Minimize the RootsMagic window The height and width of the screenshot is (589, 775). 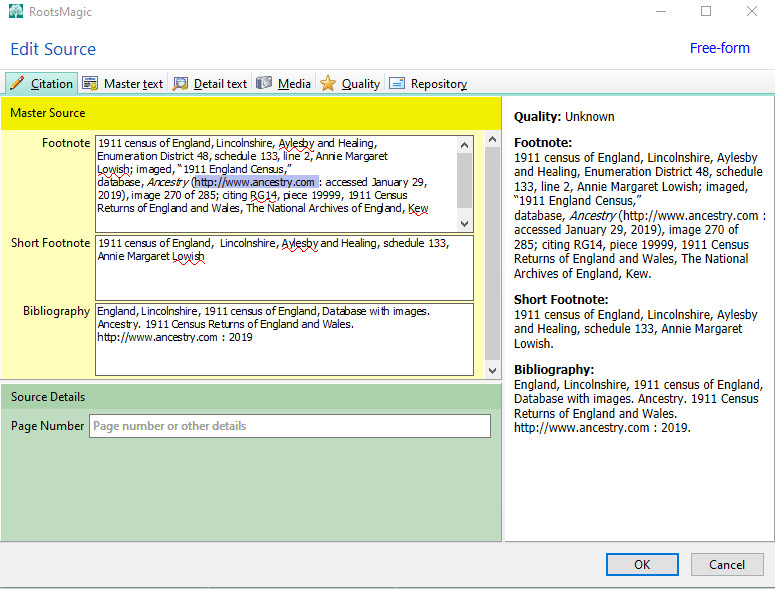coord(661,11)
